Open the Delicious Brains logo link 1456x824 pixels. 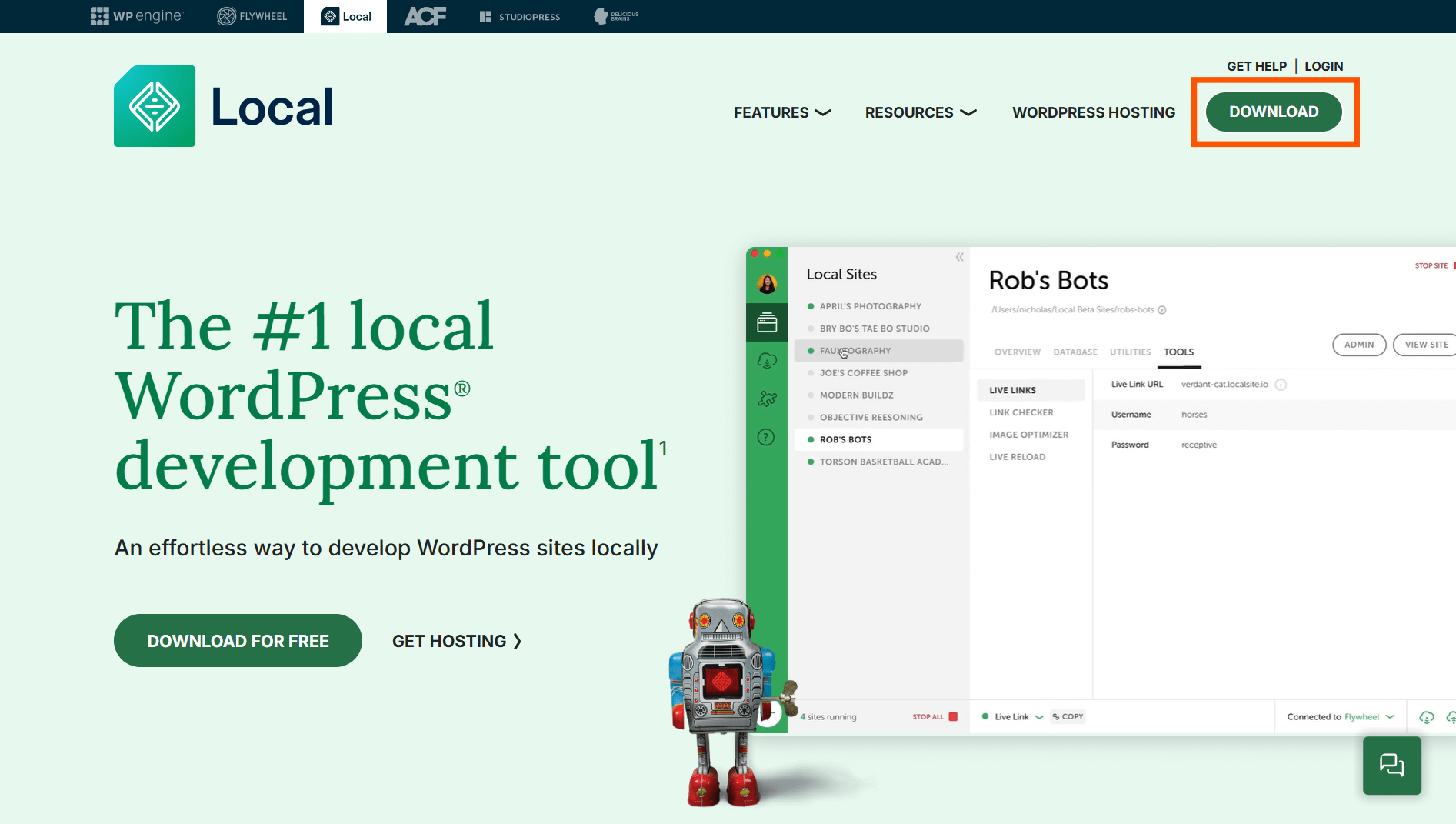tap(617, 16)
